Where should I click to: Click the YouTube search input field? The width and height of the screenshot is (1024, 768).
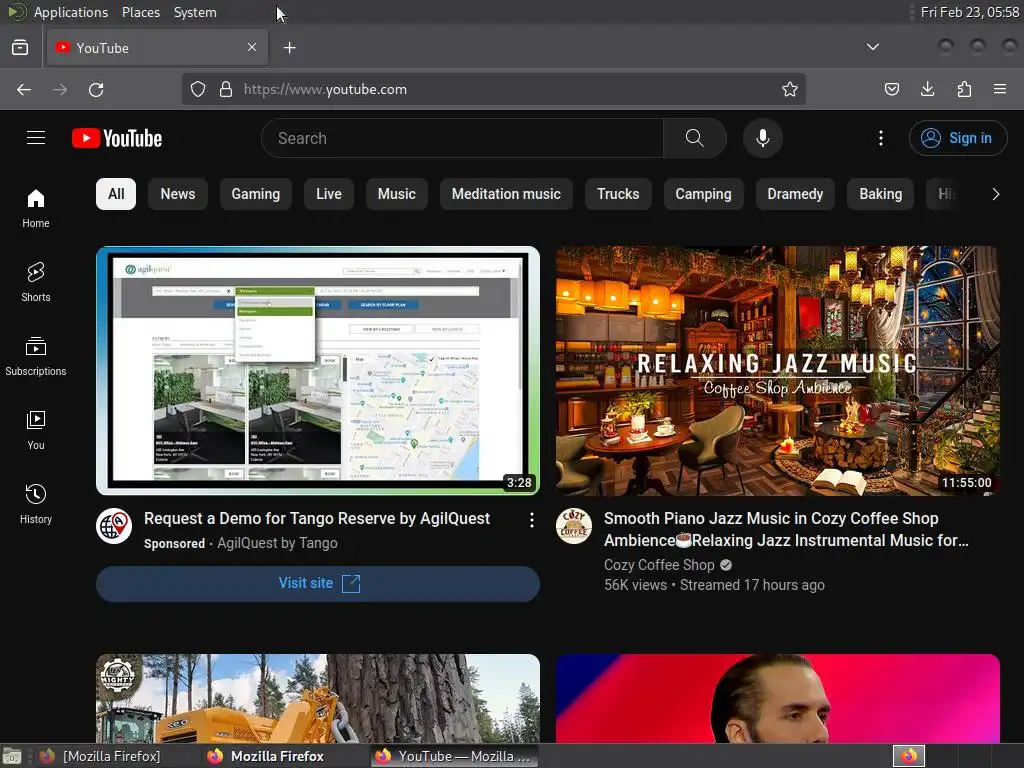click(x=462, y=138)
